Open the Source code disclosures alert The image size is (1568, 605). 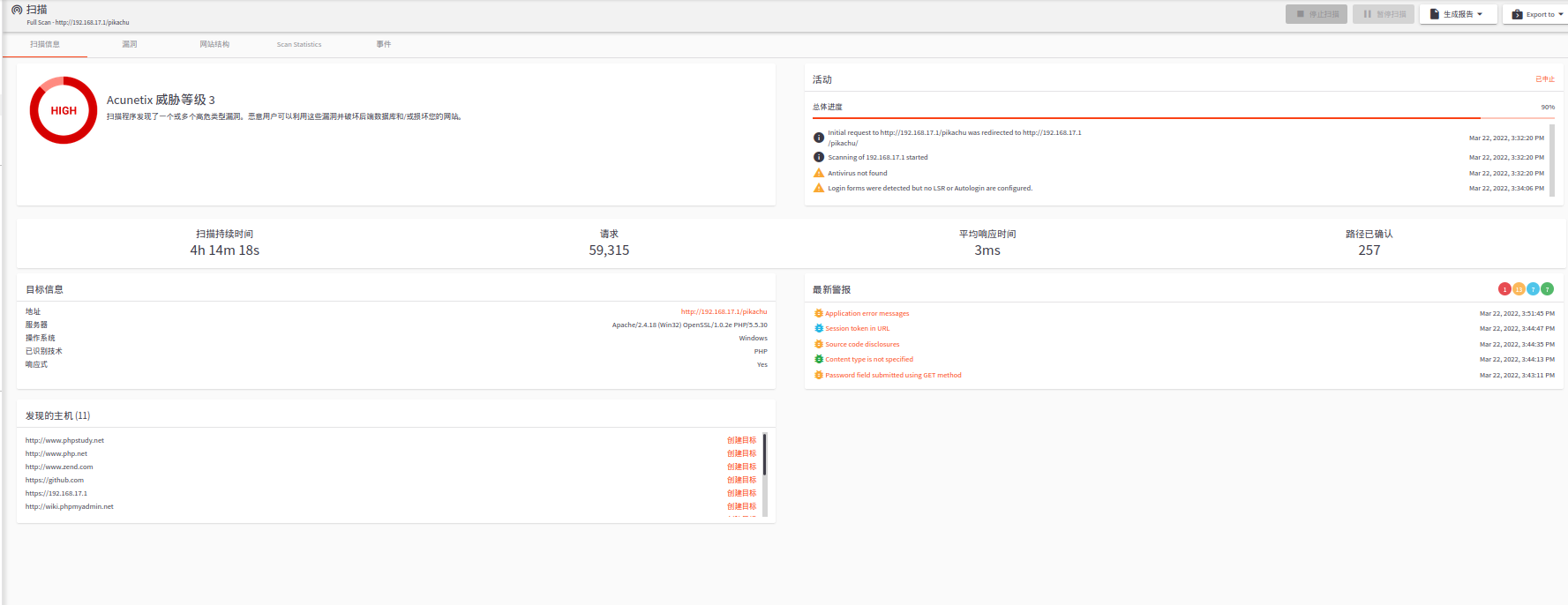[x=862, y=345]
